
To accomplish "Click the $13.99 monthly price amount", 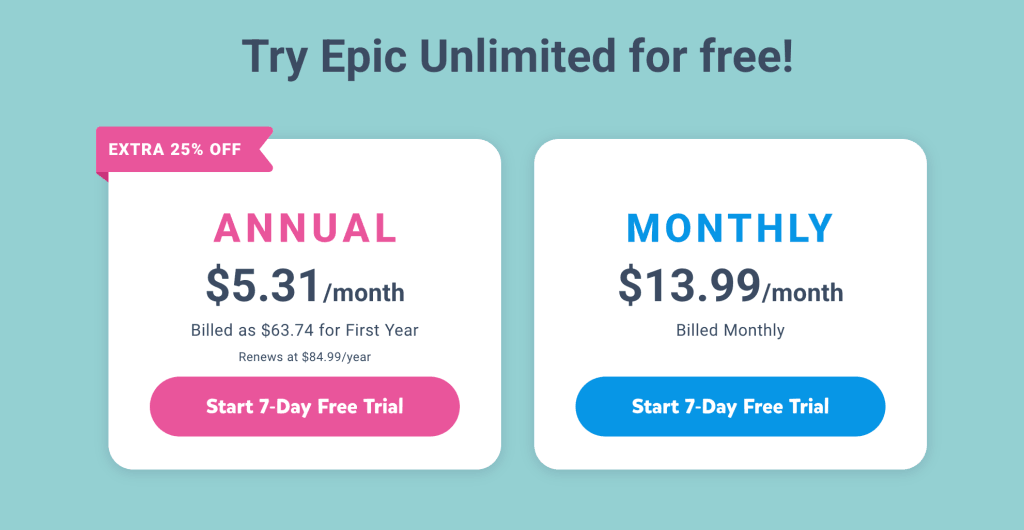I will pos(689,285).
